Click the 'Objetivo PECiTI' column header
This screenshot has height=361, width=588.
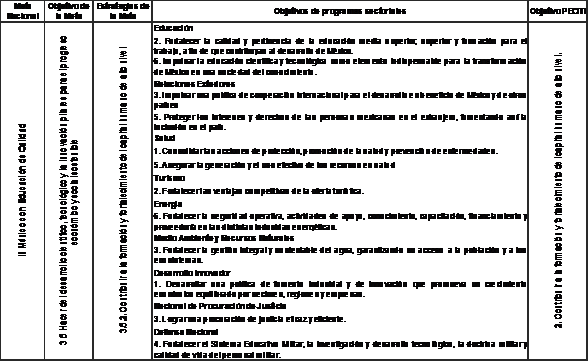(x=558, y=11)
